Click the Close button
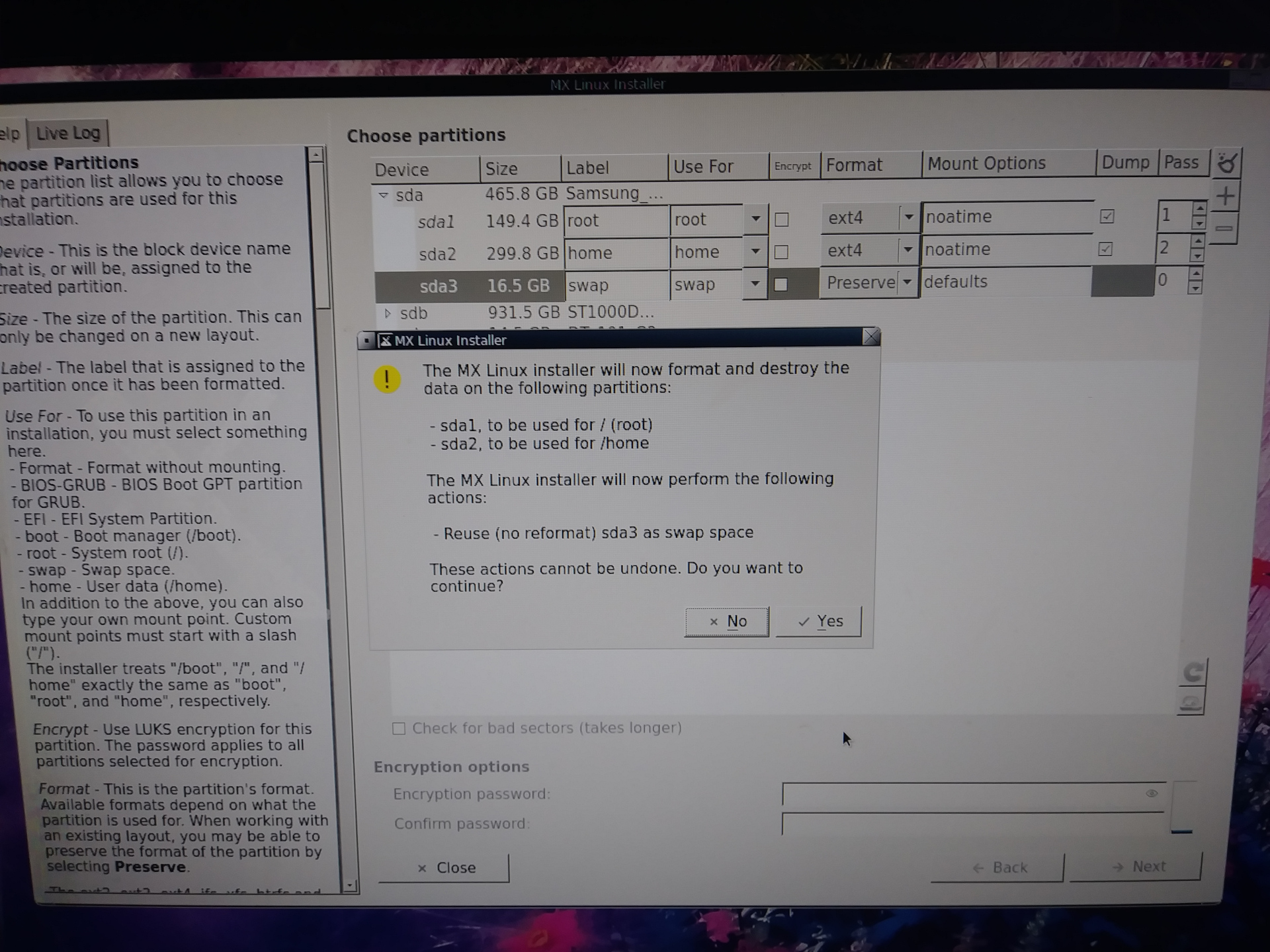Screen dimensions: 1270x952 coord(444,867)
